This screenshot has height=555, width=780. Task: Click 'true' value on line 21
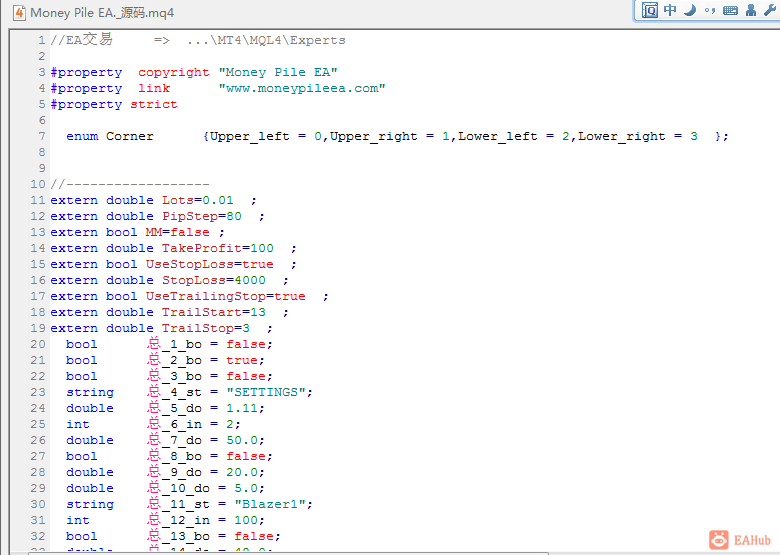pyautogui.click(x=242, y=360)
